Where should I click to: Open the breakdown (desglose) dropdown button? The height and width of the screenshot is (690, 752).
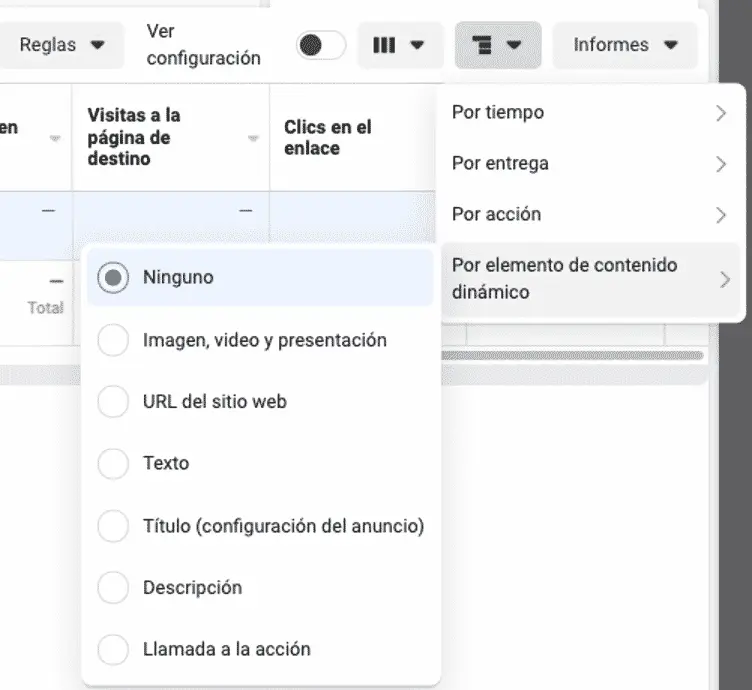498,45
